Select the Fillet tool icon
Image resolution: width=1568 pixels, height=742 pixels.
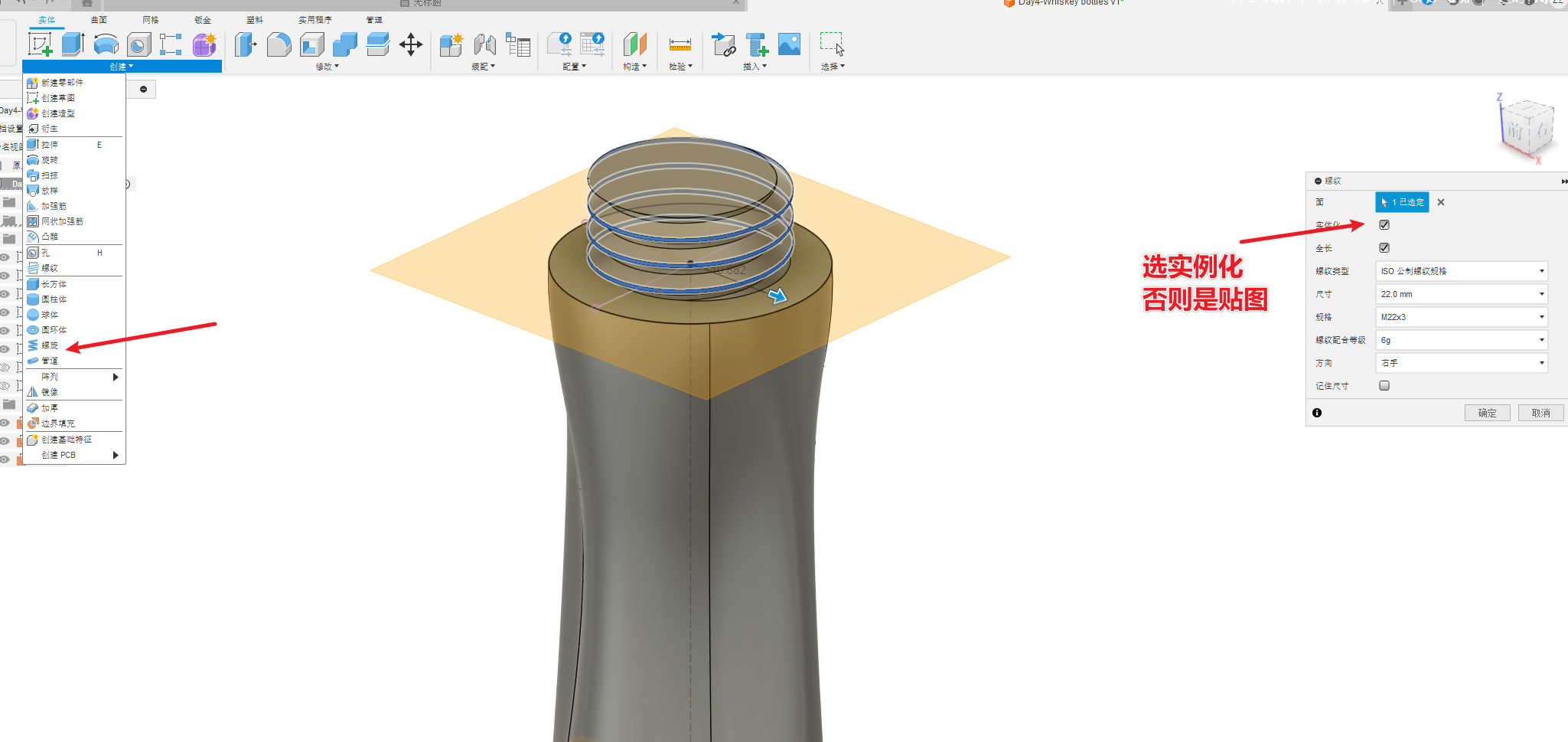tap(279, 45)
